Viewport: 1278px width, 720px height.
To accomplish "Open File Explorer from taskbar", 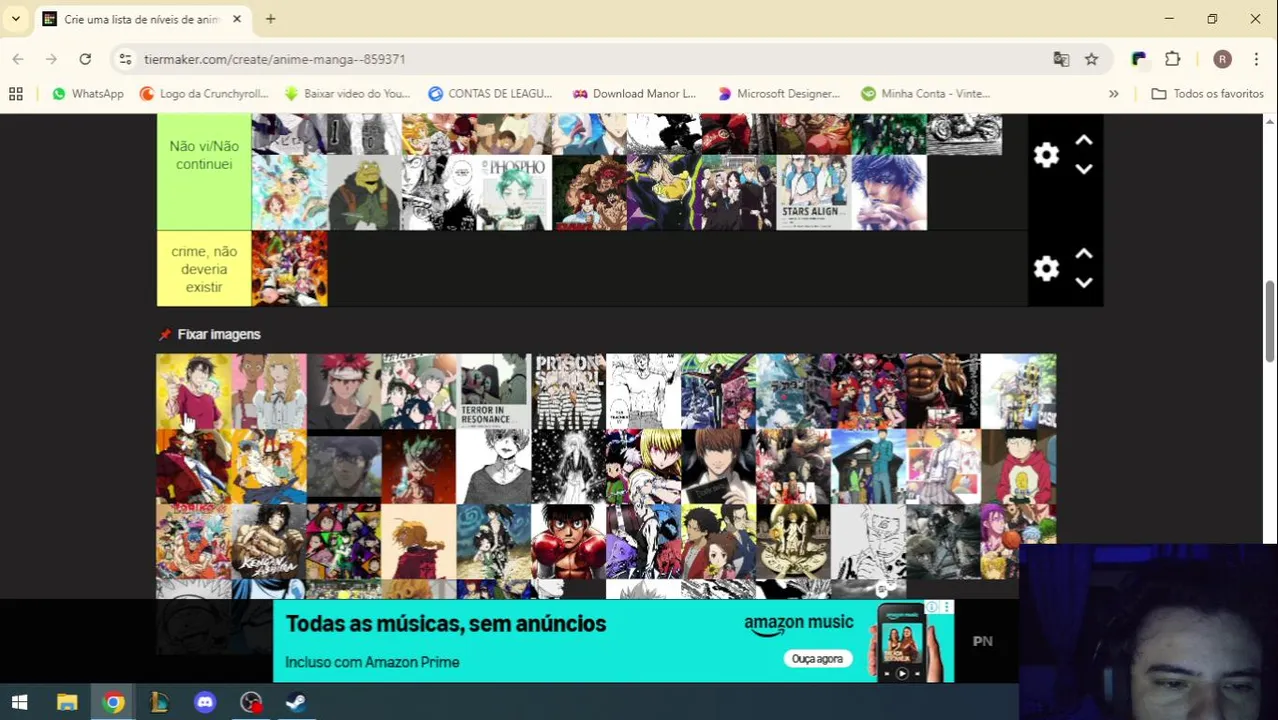I will pyautogui.click(x=67, y=702).
